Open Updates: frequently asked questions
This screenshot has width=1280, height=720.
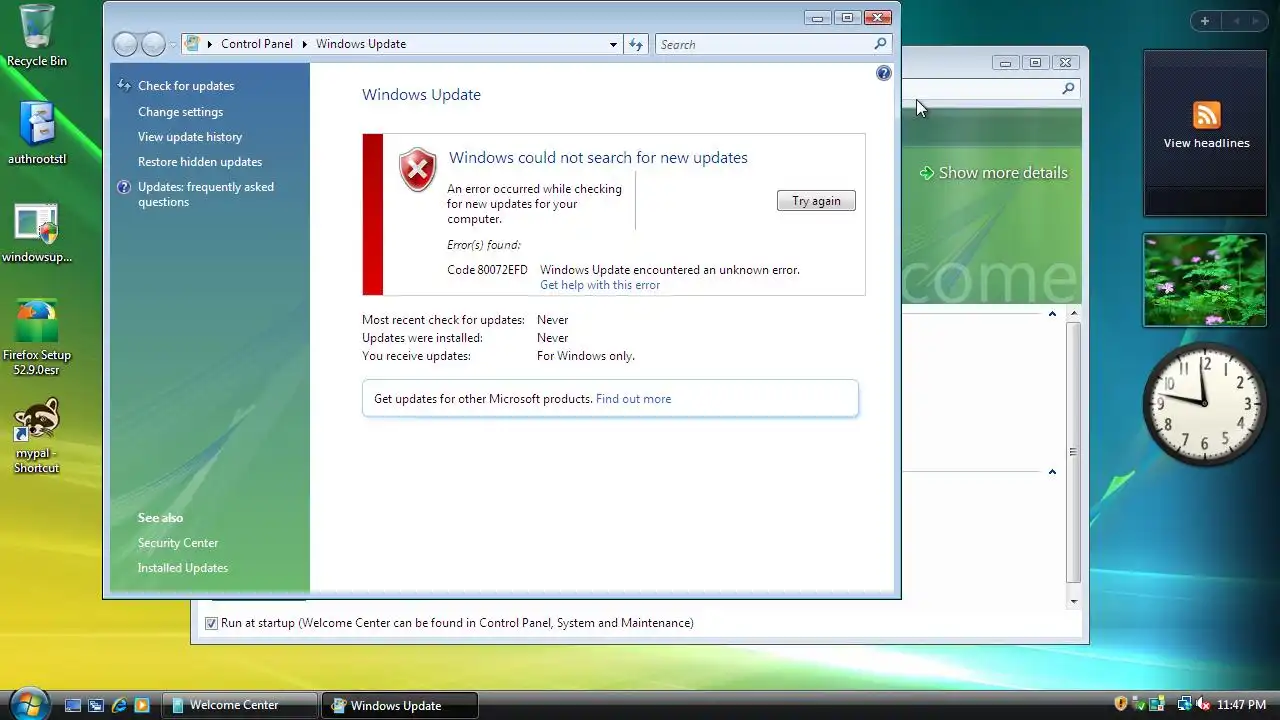pos(206,194)
